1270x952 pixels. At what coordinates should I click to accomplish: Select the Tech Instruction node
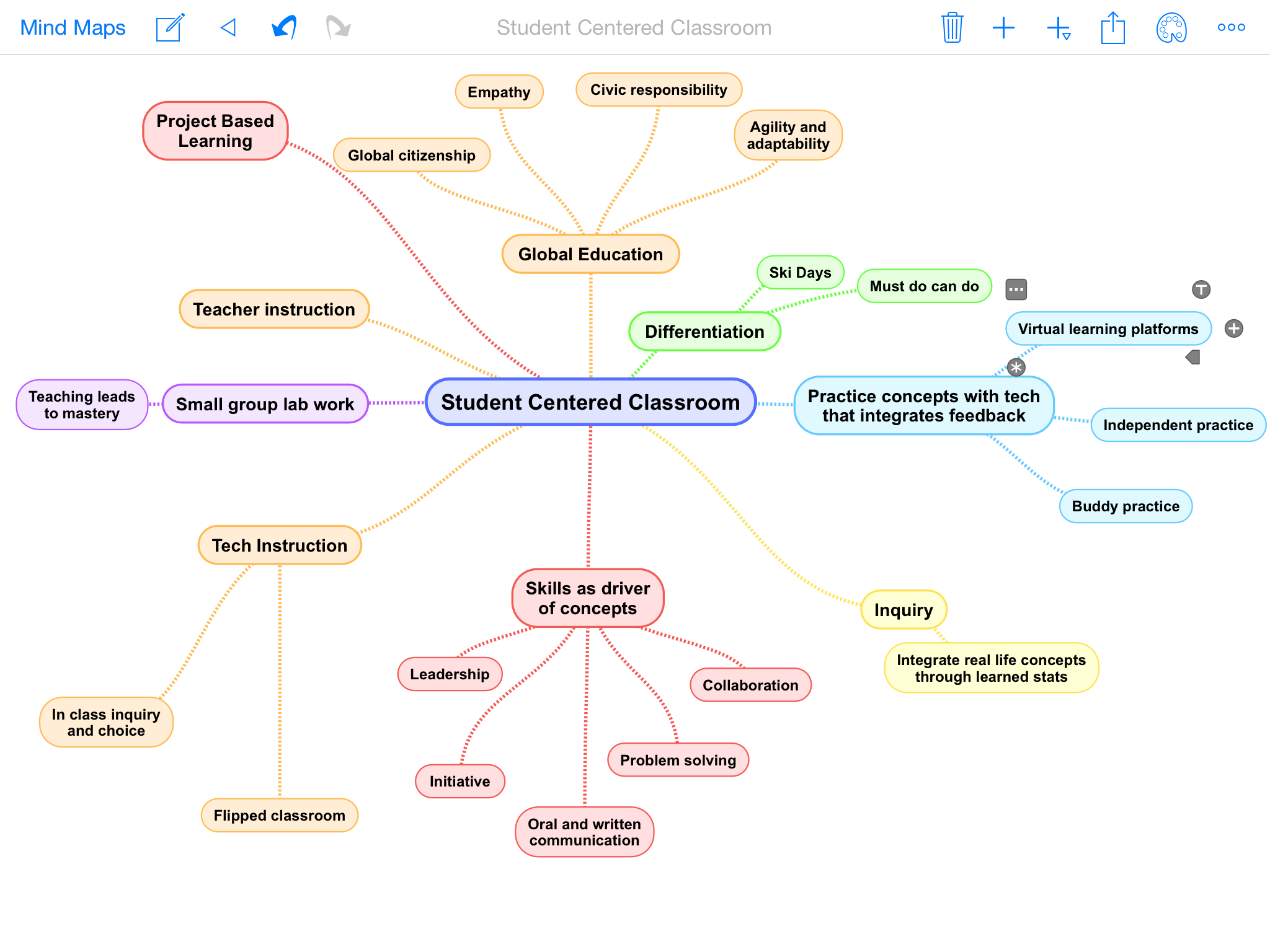(x=280, y=545)
